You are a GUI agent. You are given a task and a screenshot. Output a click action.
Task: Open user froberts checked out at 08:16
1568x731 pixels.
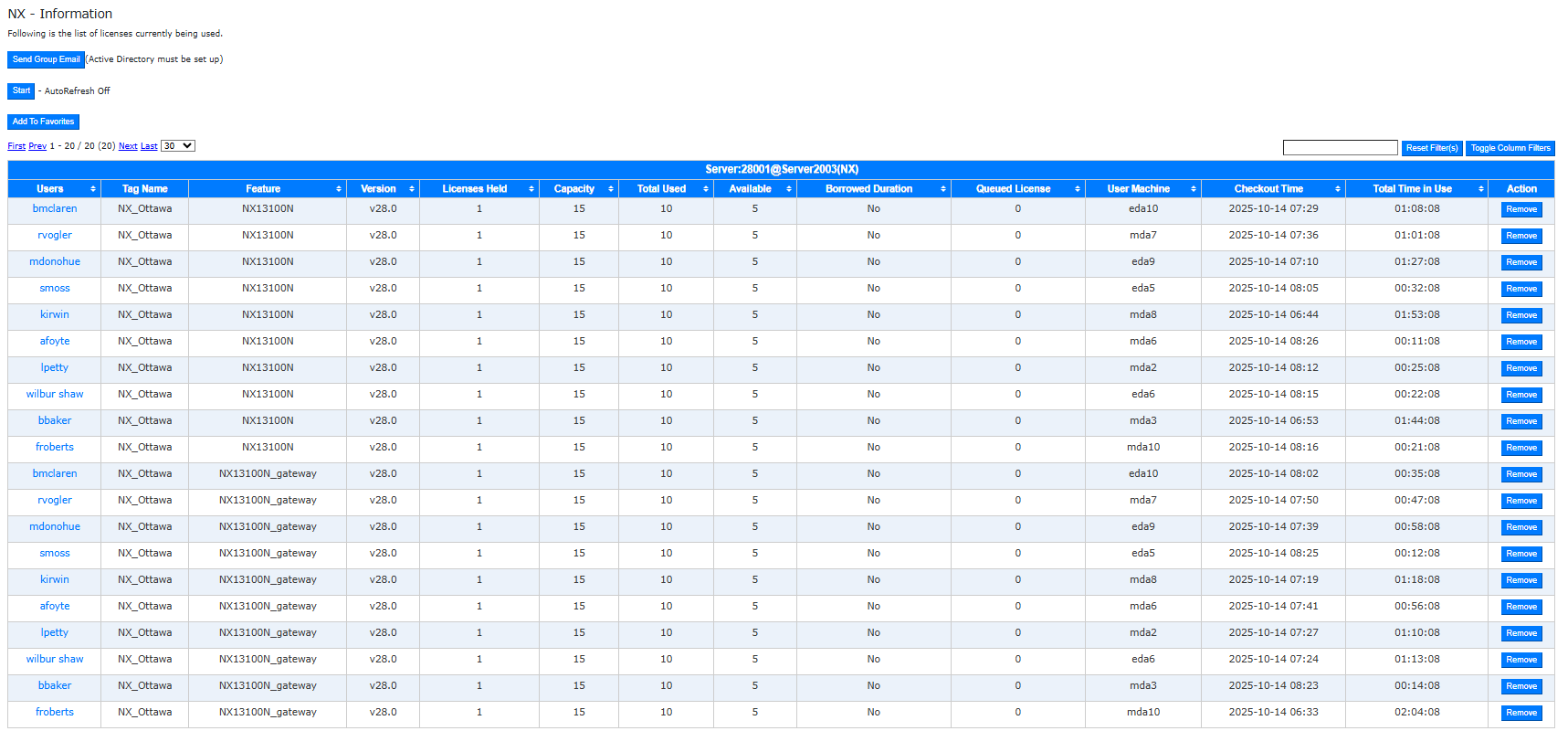pyautogui.click(x=55, y=448)
